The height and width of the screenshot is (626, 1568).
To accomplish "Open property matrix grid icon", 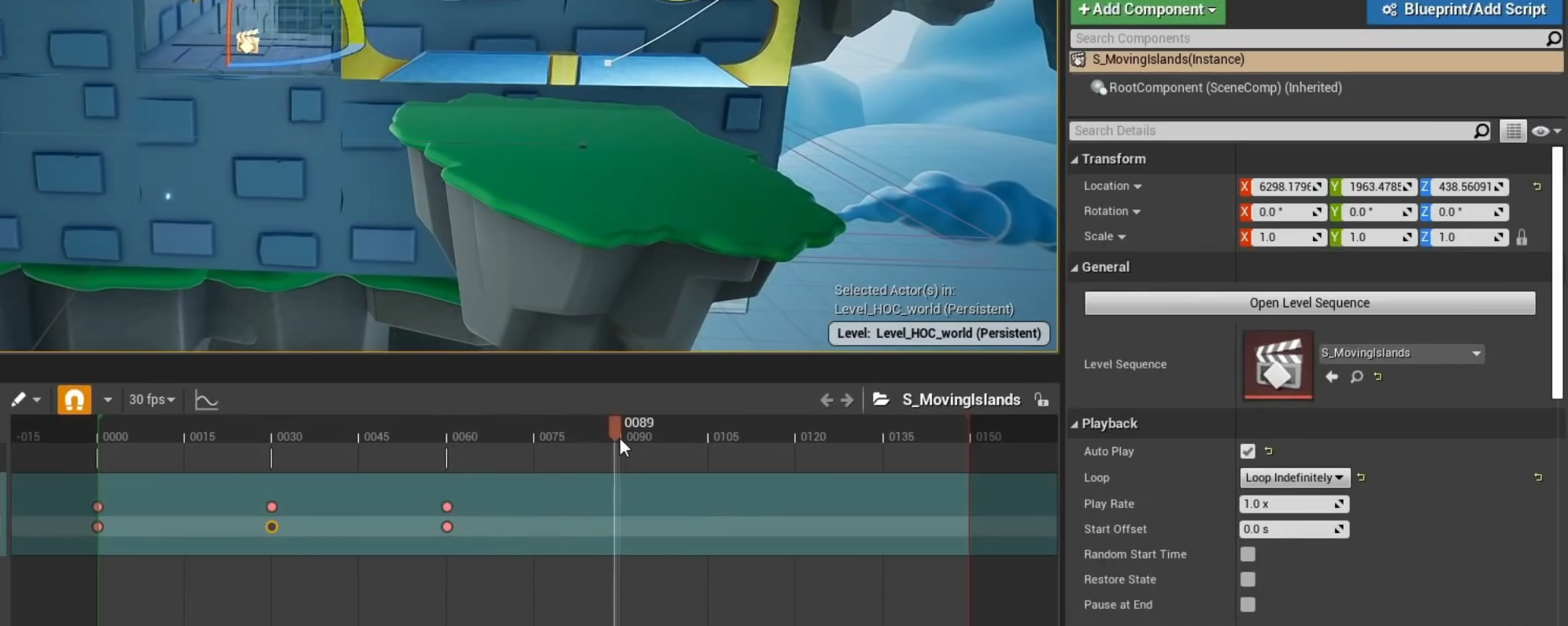I will point(1513,131).
